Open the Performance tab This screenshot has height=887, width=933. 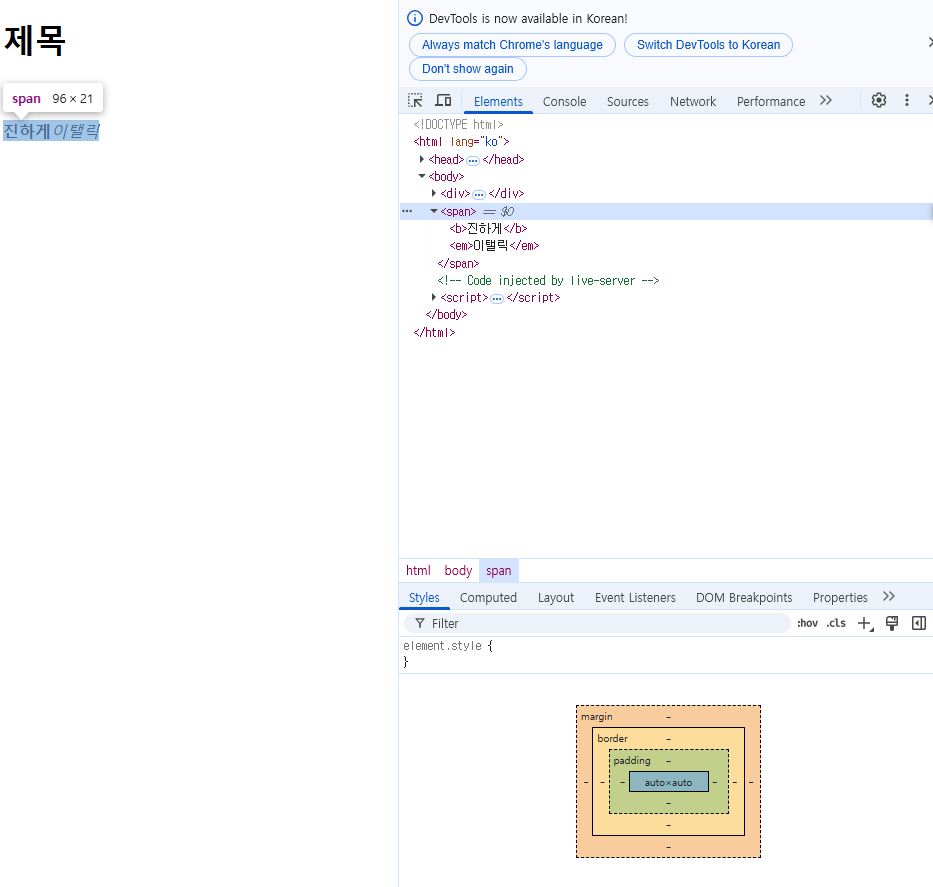(x=771, y=102)
